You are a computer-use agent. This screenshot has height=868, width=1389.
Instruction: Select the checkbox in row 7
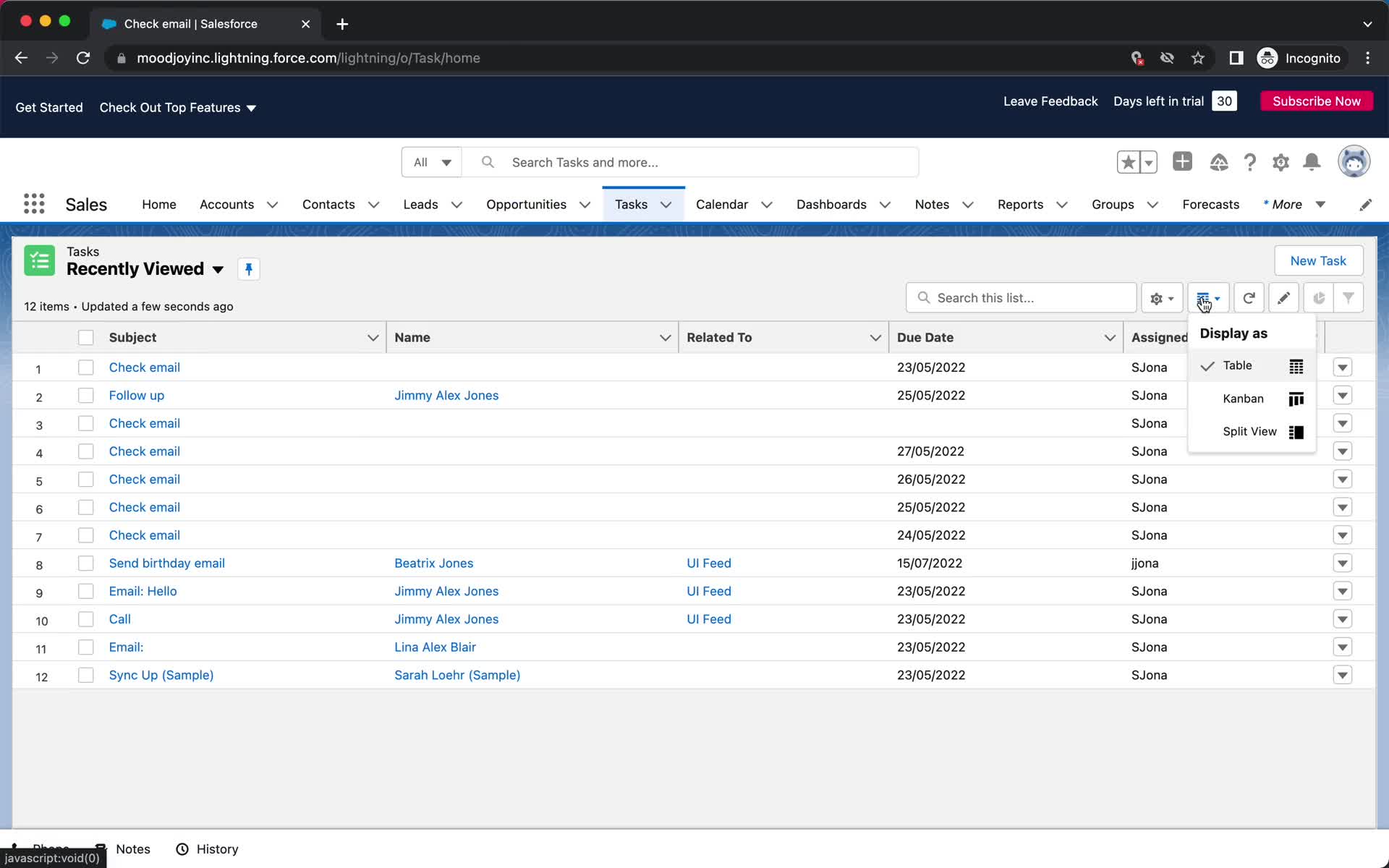(x=86, y=535)
